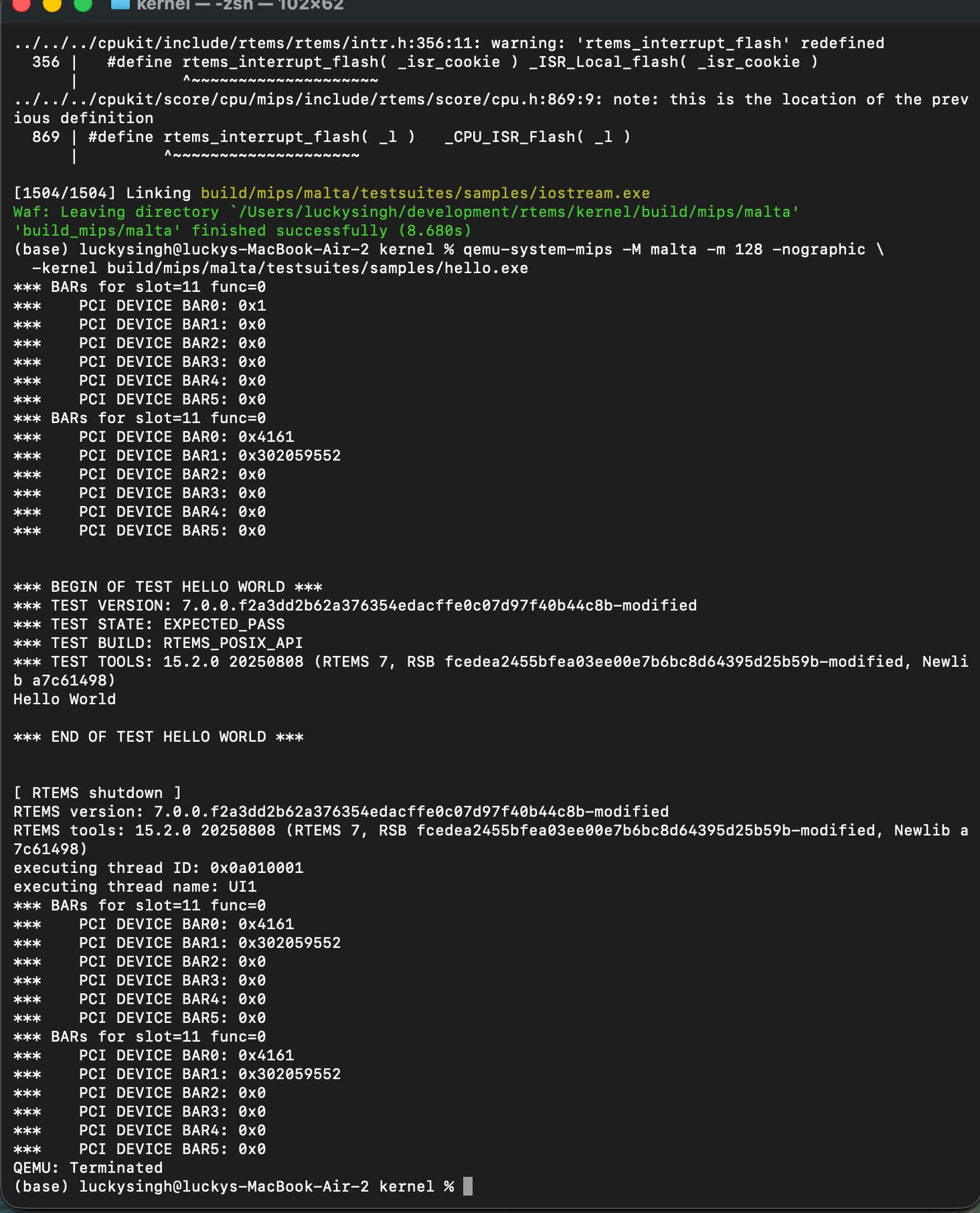Click 'BEGIN OF TEST HELLO WORLD' line
Screen dimensions: 980x1213
point(167,587)
